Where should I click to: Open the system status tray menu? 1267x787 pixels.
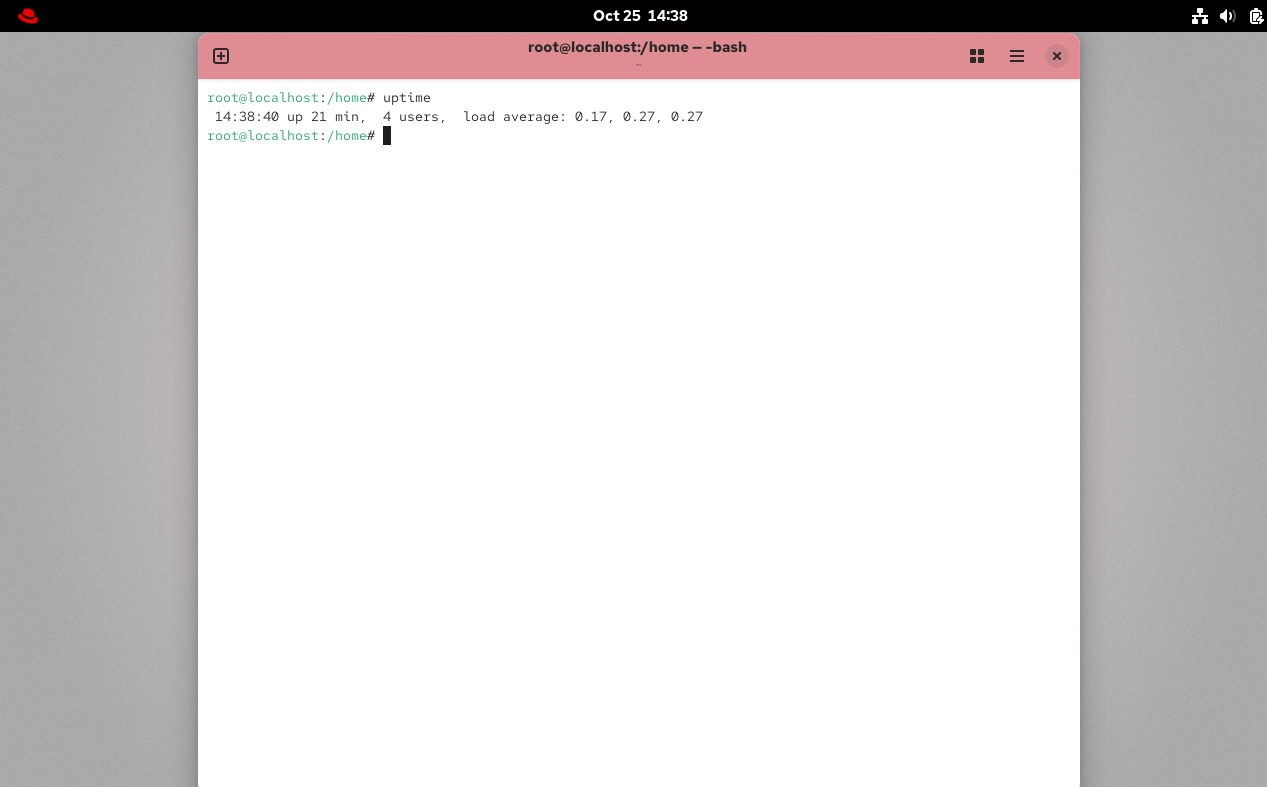tap(1228, 16)
